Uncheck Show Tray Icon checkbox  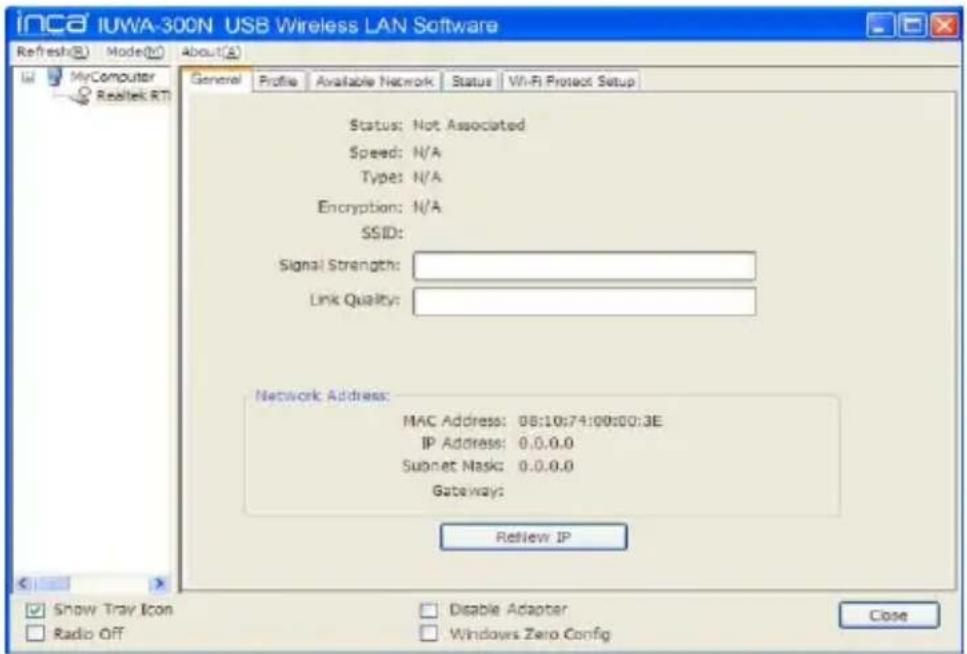(x=35, y=610)
